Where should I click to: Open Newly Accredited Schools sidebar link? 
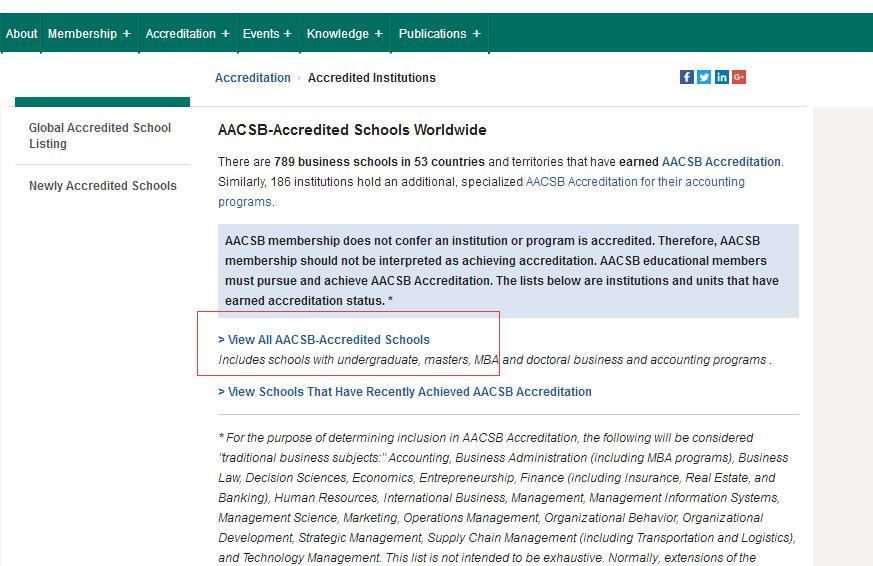click(102, 186)
